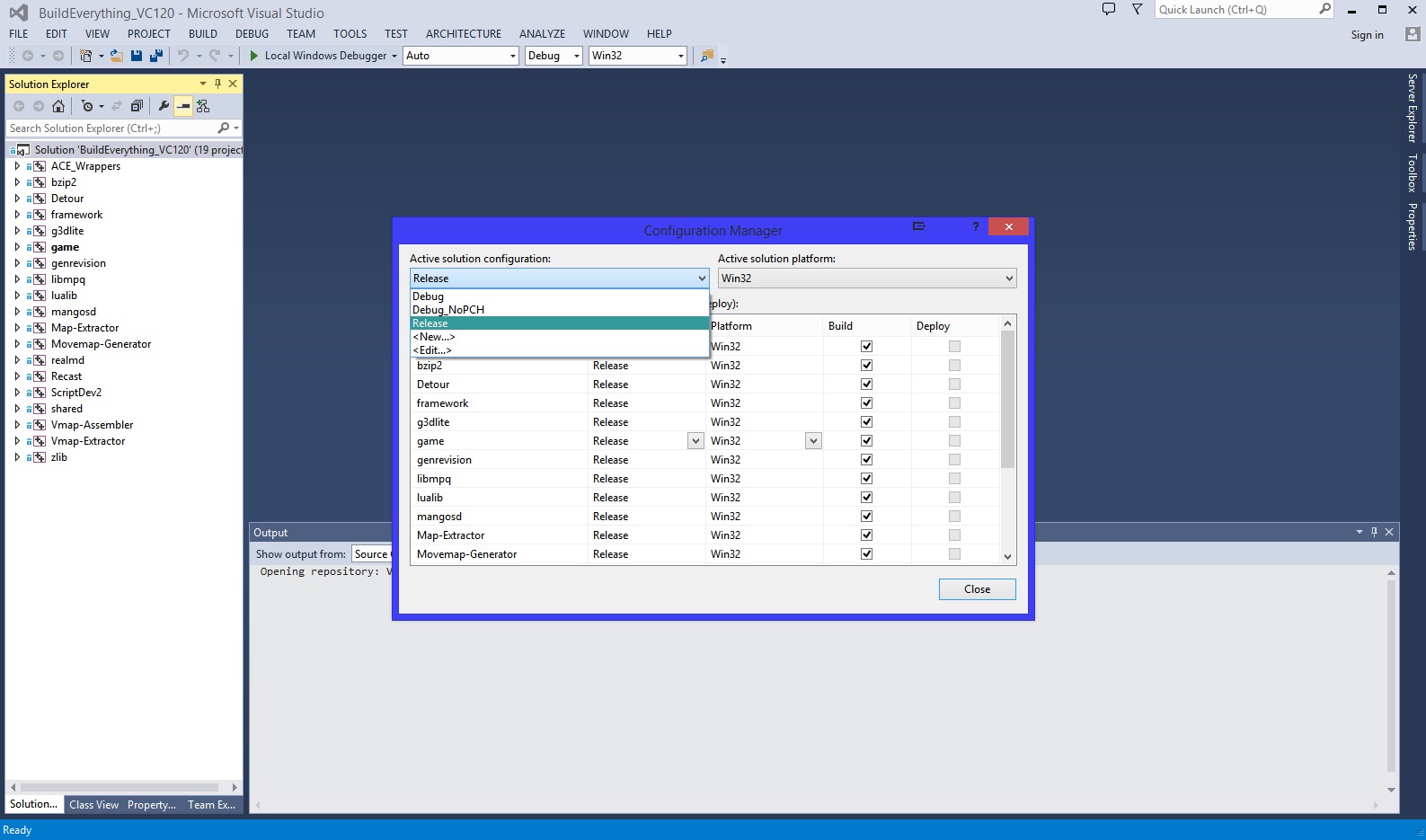Click Solution Explorer search input field
This screenshot has width=1426, height=840.
(x=112, y=128)
